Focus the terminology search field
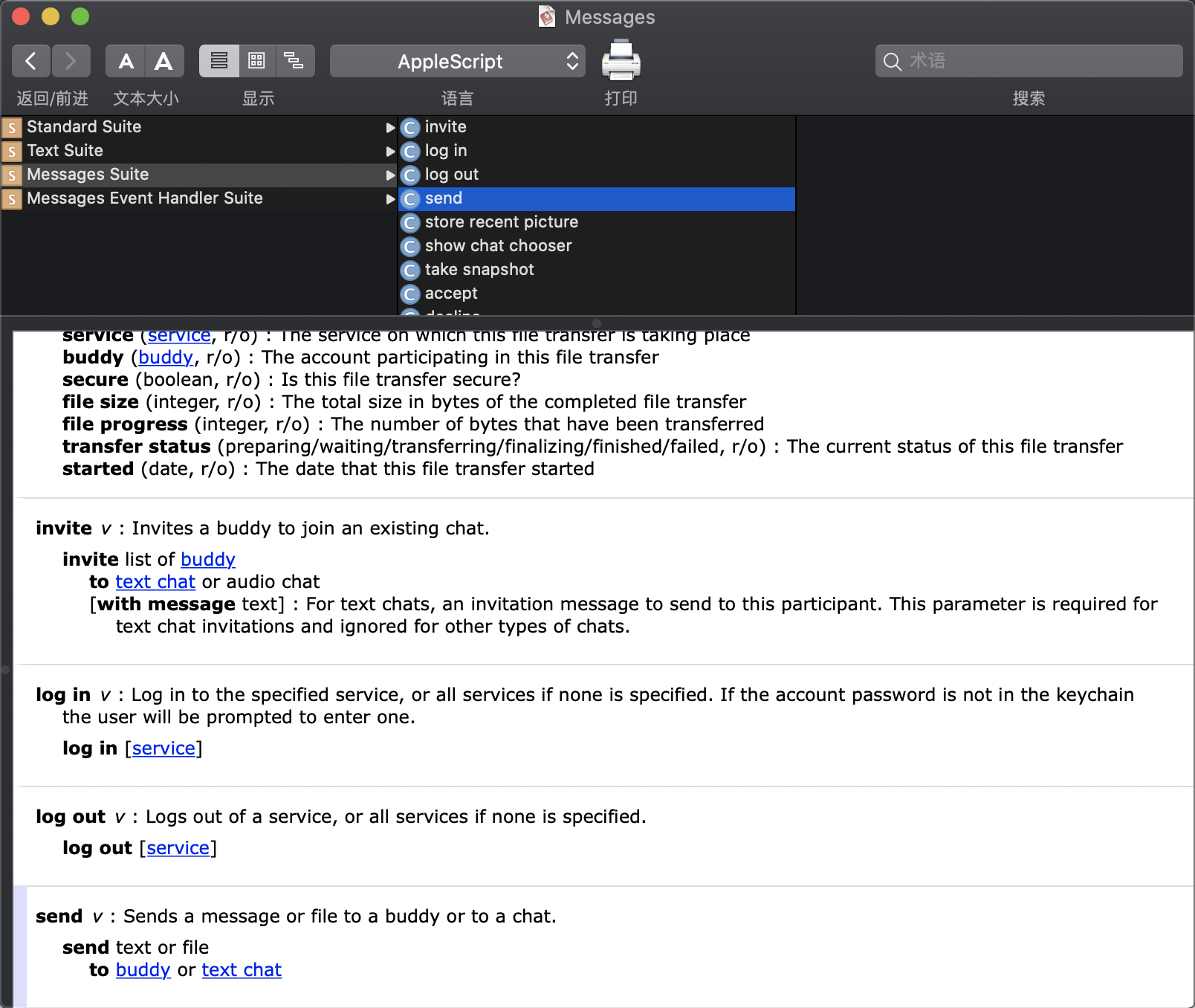Viewport: 1195px width, 1008px height. [1029, 61]
